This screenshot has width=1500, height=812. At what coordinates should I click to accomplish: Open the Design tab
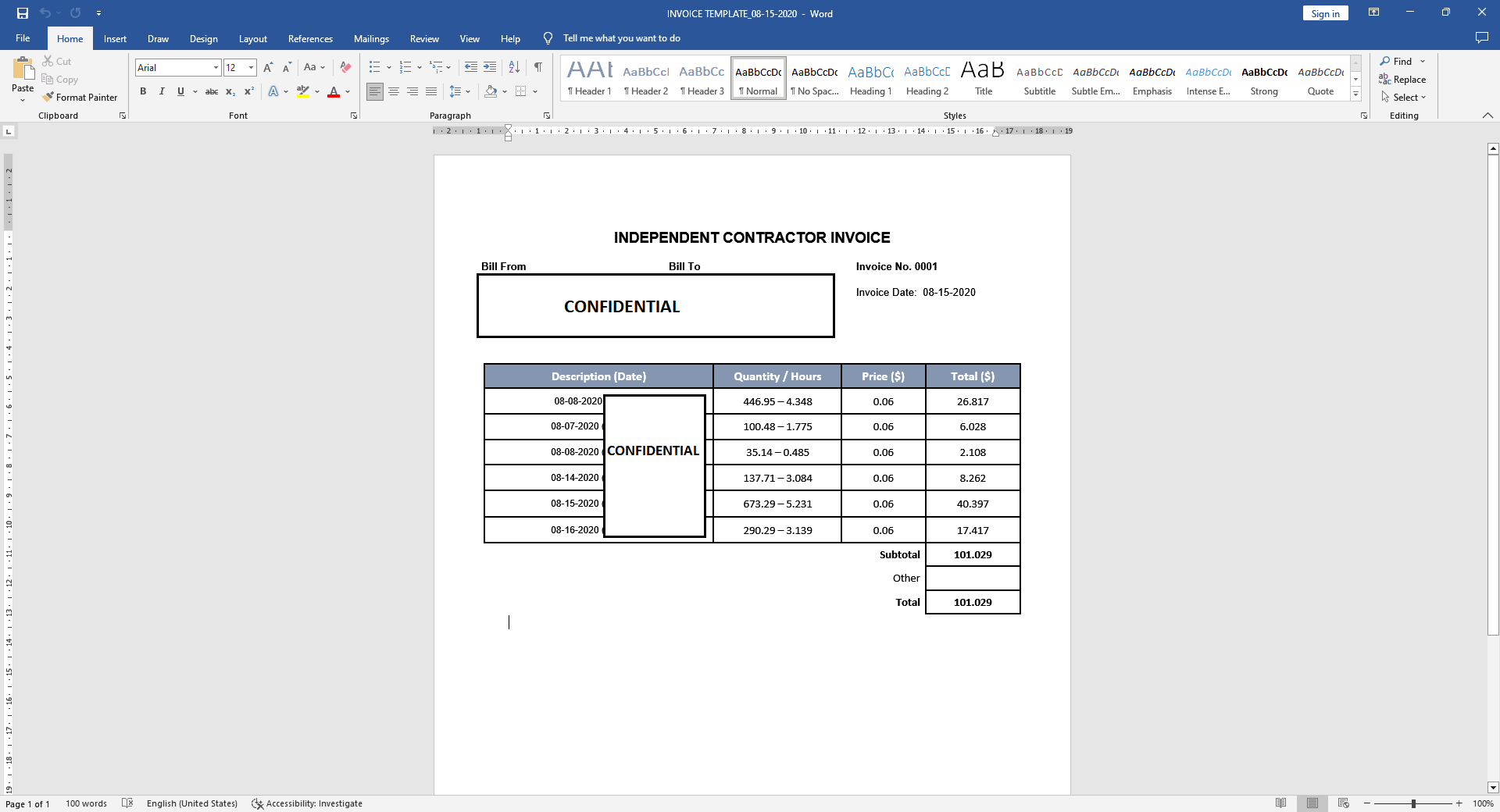coord(203,38)
